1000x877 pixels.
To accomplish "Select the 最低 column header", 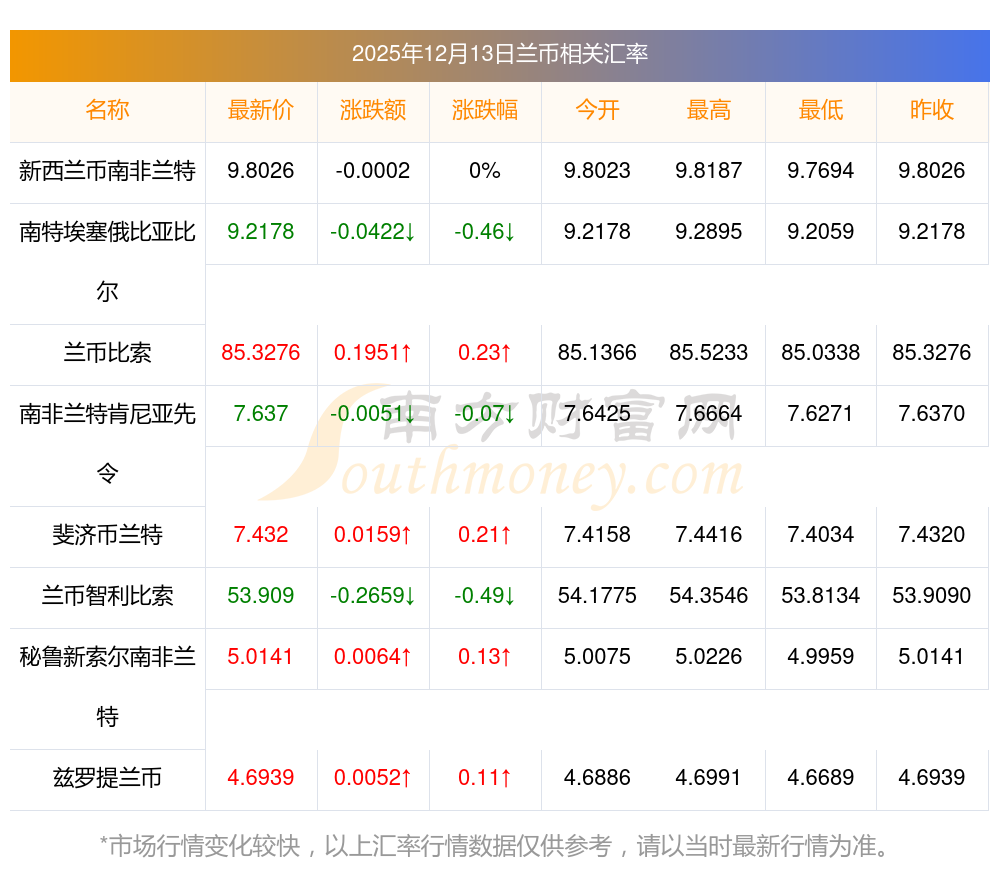I will [x=820, y=111].
